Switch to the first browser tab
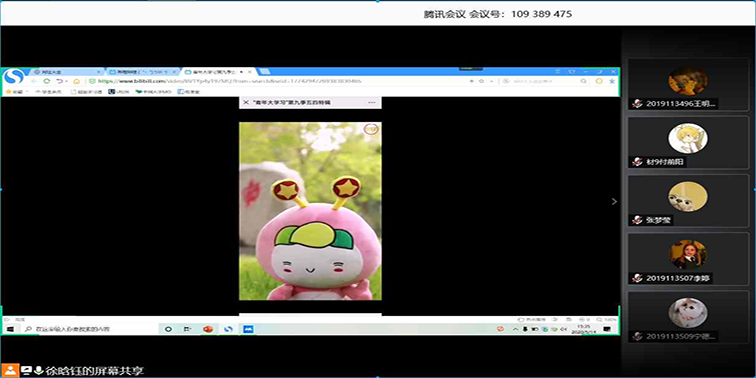 pos(68,72)
